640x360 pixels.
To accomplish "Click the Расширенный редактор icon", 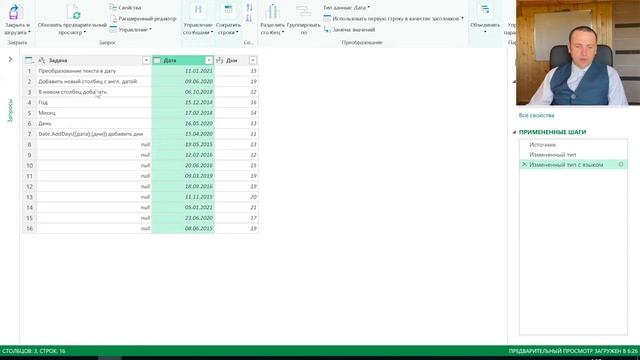I will pos(113,19).
